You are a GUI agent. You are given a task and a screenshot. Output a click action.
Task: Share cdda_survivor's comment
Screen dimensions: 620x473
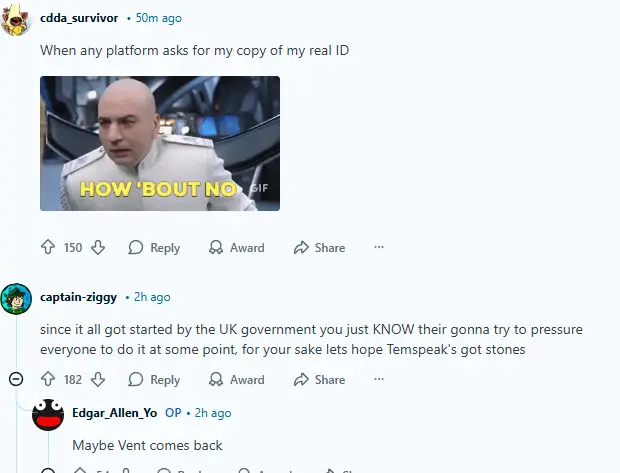[x=319, y=248]
